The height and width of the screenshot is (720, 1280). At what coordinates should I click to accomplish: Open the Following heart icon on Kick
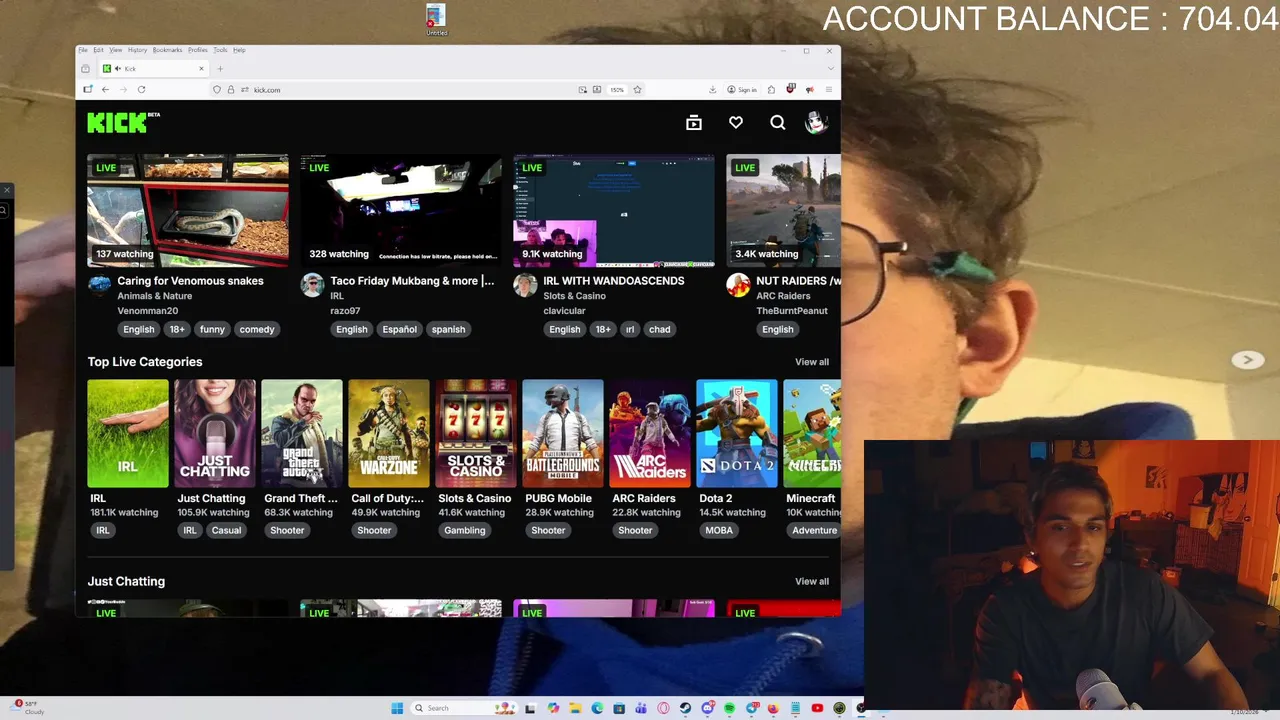(x=736, y=122)
